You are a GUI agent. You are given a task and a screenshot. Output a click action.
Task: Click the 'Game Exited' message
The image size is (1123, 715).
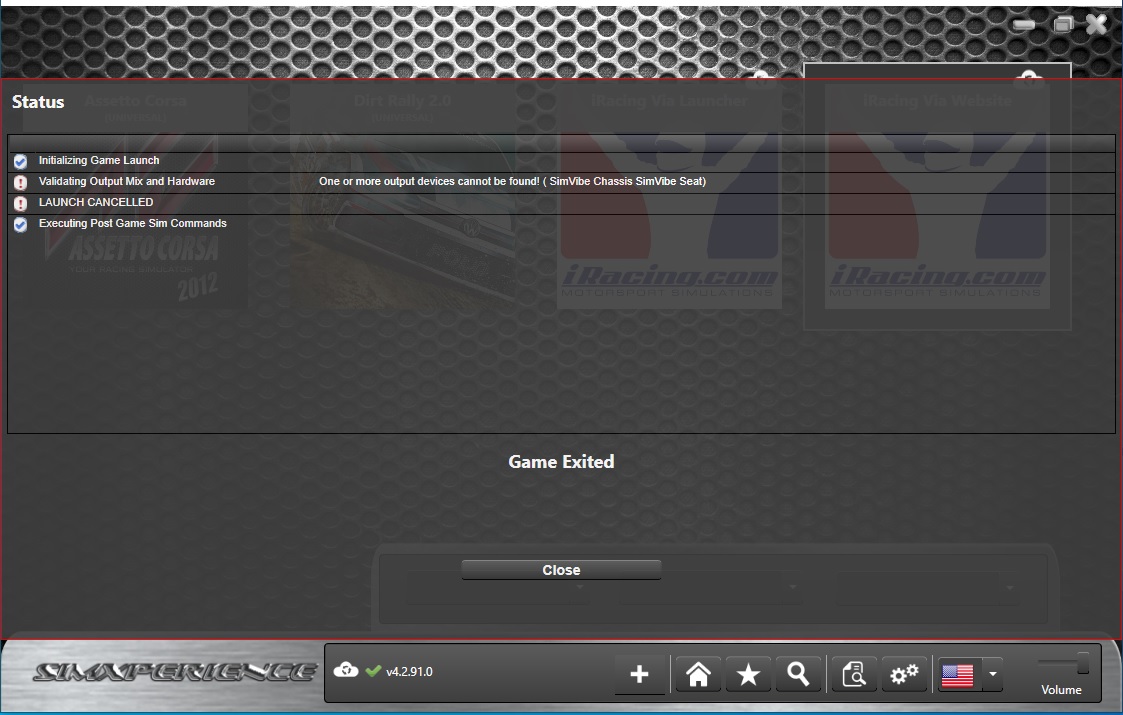(561, 462)
